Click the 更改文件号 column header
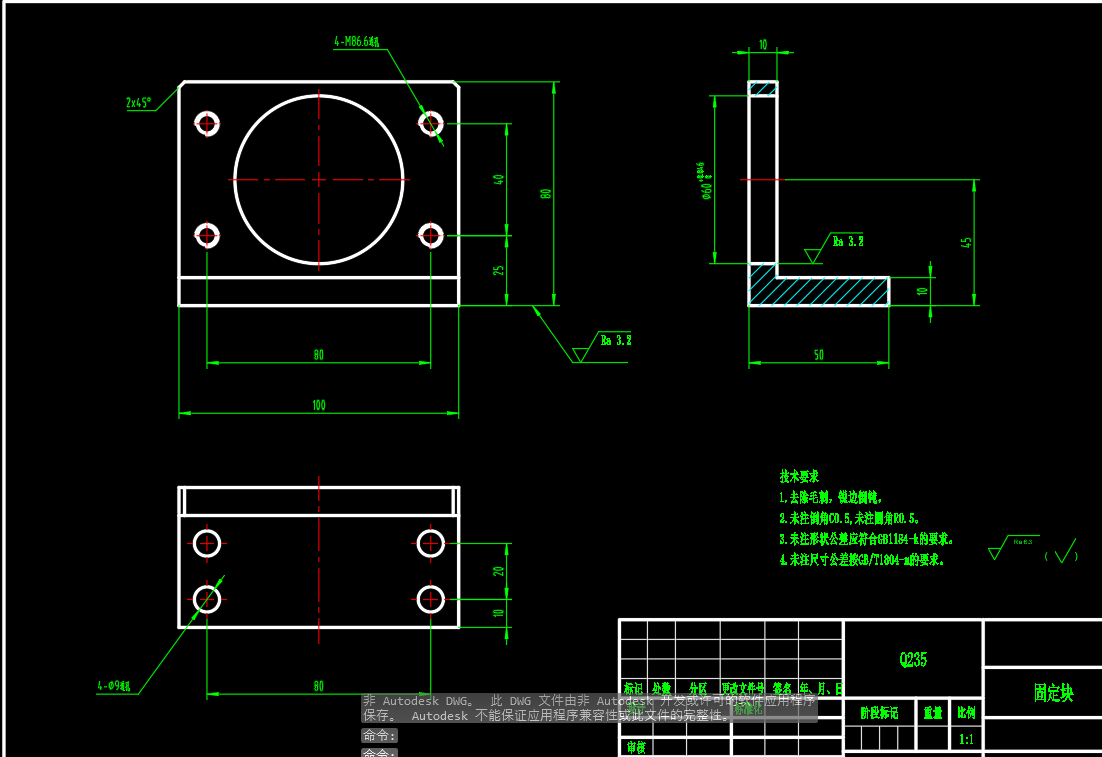 tap(743, 688)
